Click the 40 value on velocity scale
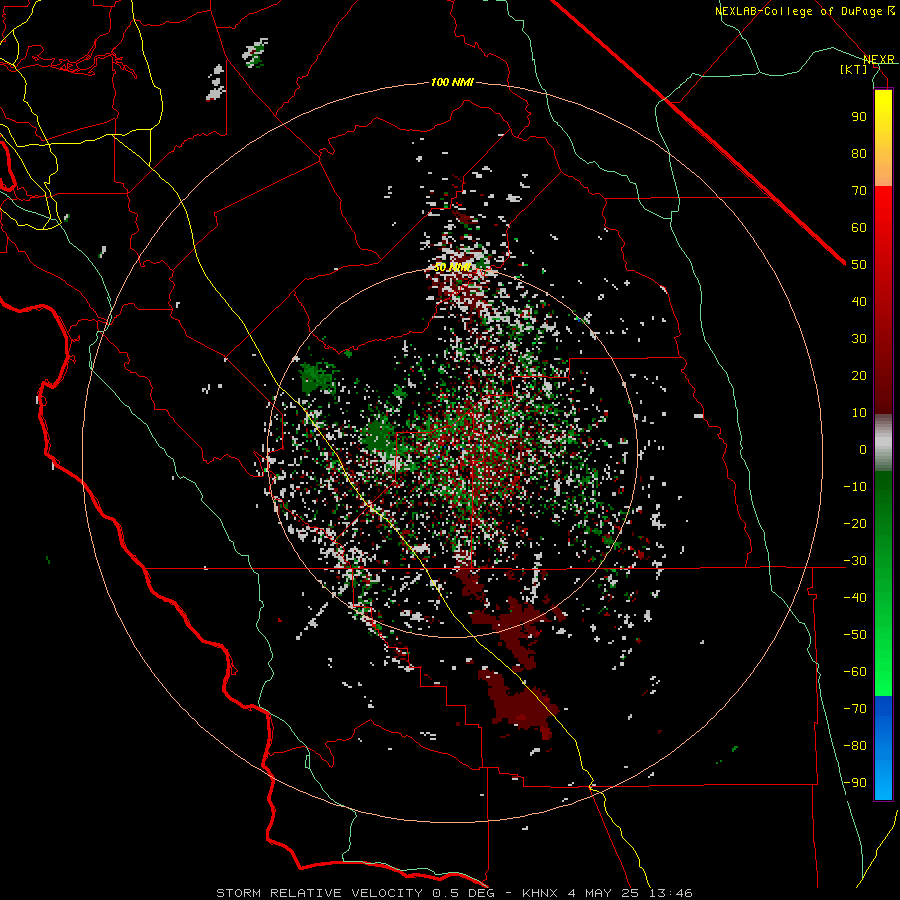The image size is (900, 900). [x=859, y=301]
